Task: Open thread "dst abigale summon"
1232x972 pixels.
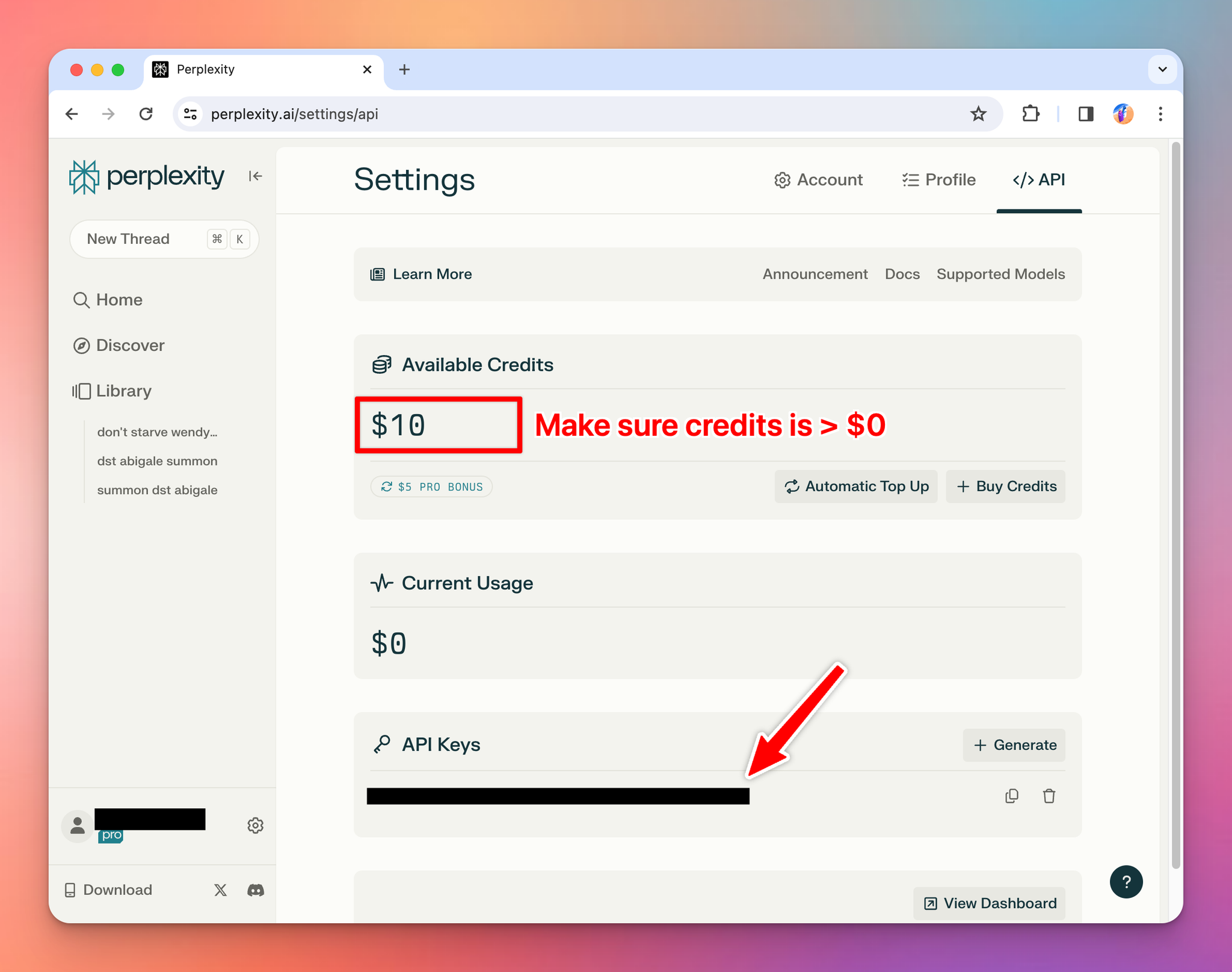Action: [x=158, y=461]
